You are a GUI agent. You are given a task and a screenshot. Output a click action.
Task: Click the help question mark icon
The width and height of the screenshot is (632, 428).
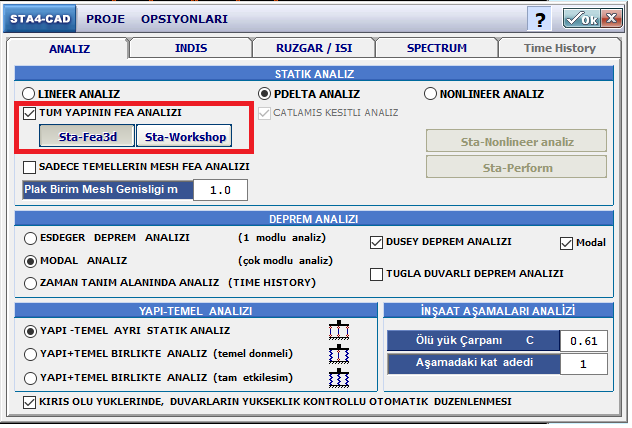(x=540, y=18)
